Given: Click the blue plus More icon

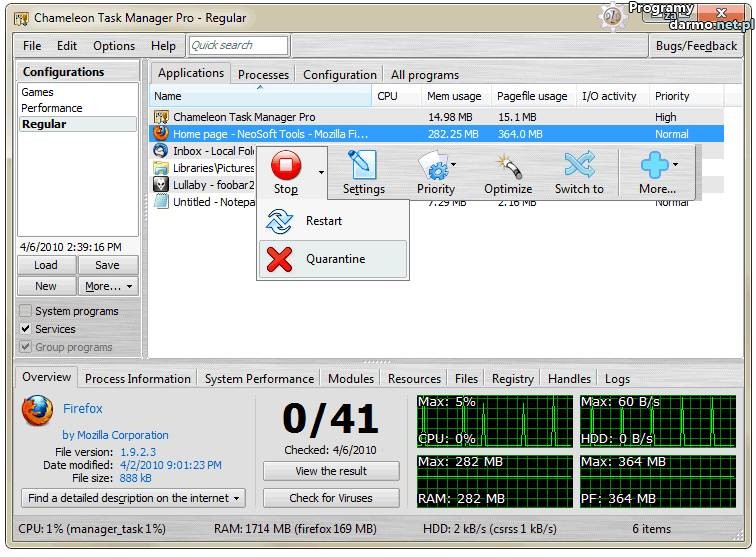Looking at the screenshot, I should pos(654,165).
